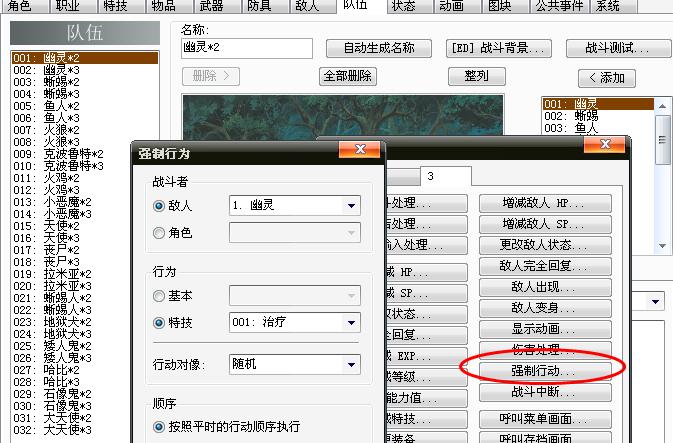Open the 公共事件 tab
This screenshot has height=443, width=673.
point(559,6)
